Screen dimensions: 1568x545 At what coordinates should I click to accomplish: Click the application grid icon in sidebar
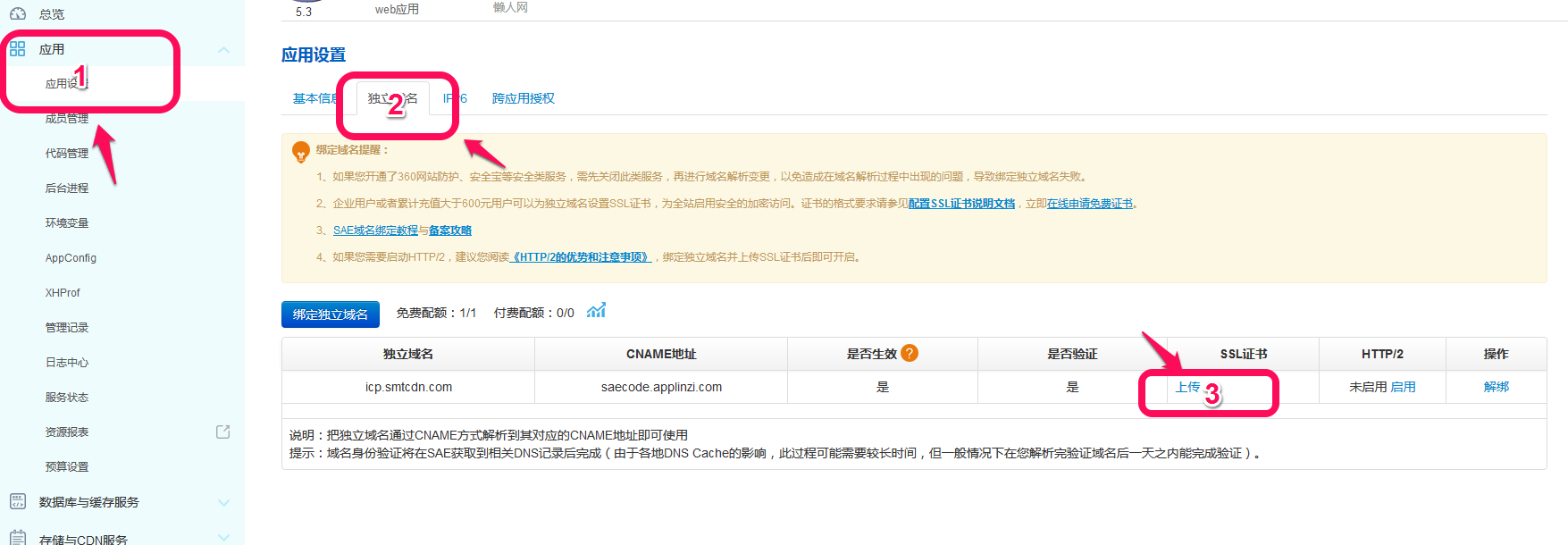click(x=18, y=49)
